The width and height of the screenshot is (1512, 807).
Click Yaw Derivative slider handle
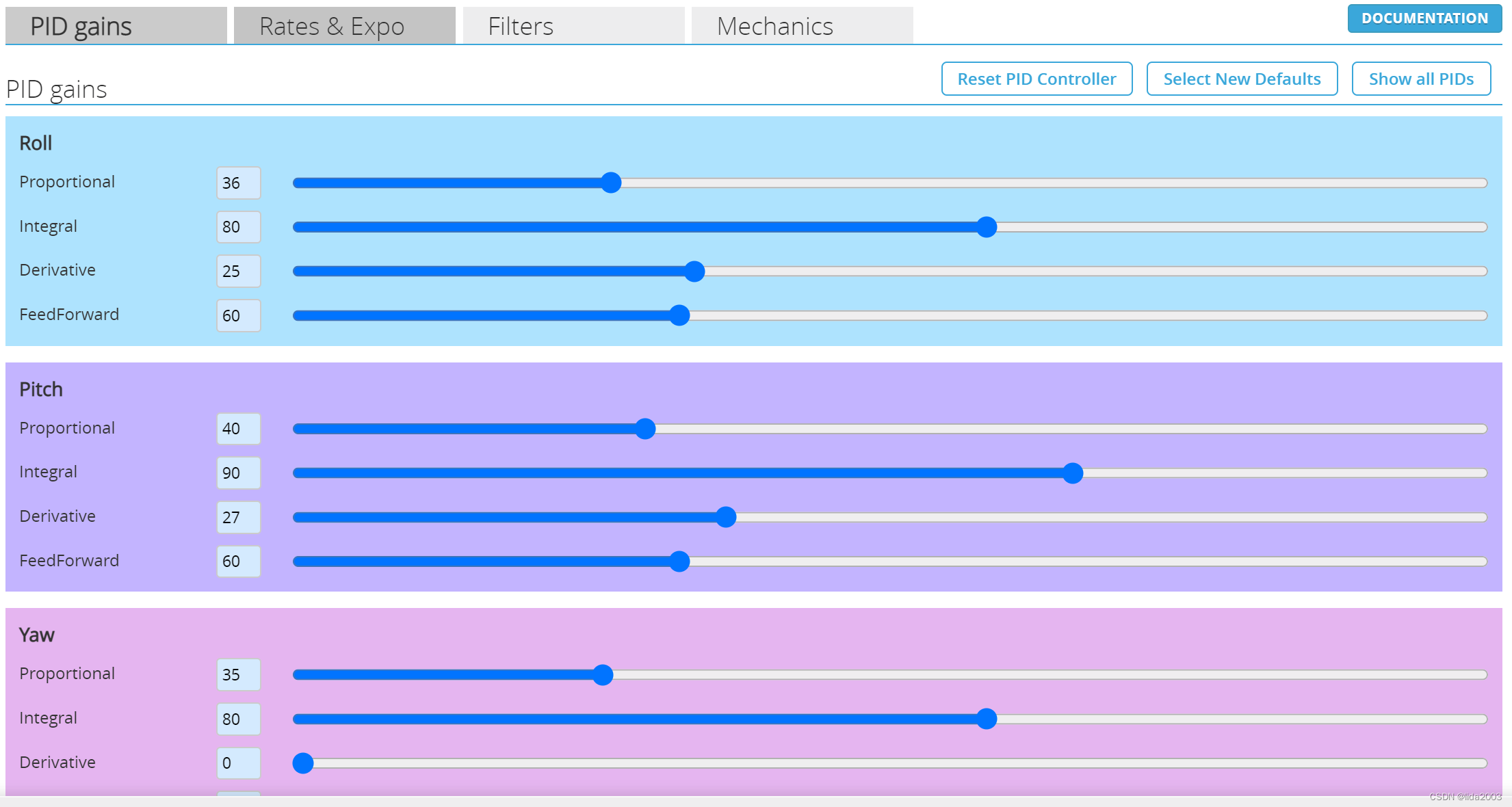(x=303, y=763)
